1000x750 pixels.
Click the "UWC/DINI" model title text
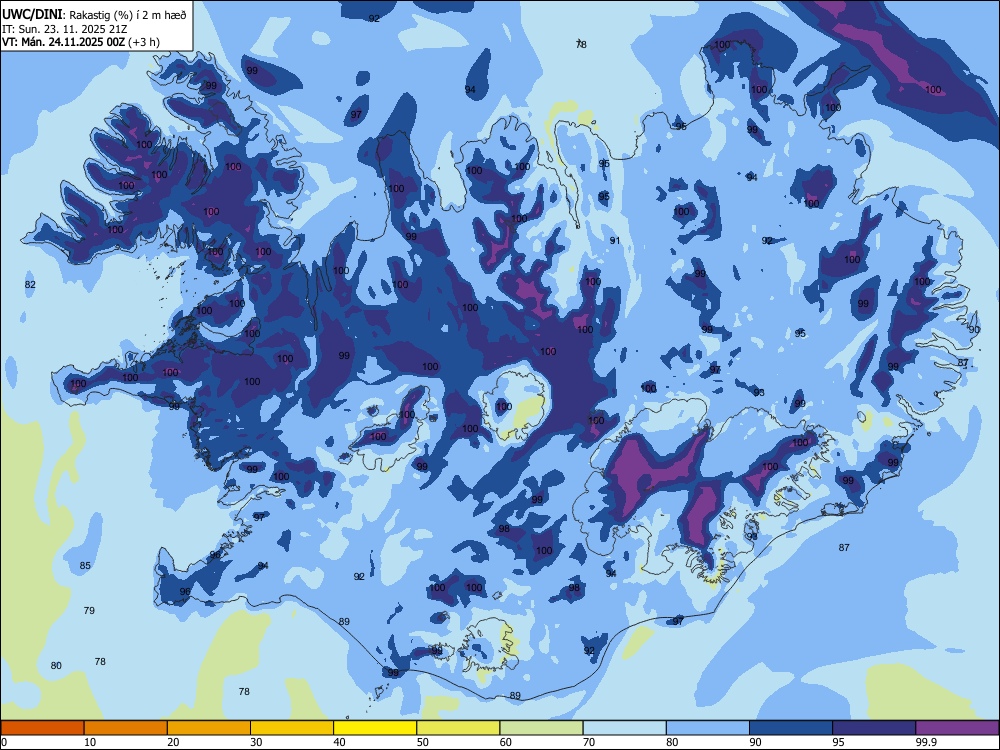click(x=32, y=15)
